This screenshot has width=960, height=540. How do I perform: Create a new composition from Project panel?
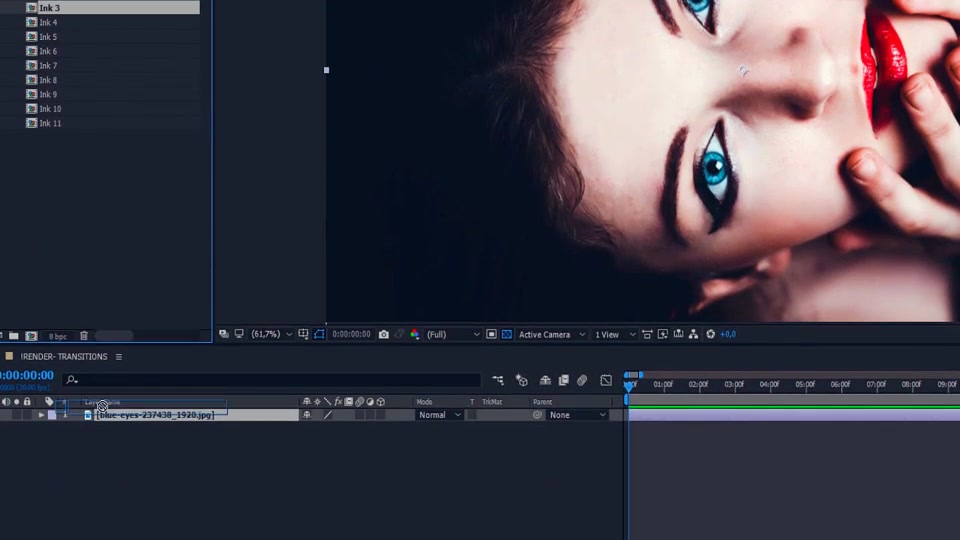pyautogui.click(x=31, y=336)
